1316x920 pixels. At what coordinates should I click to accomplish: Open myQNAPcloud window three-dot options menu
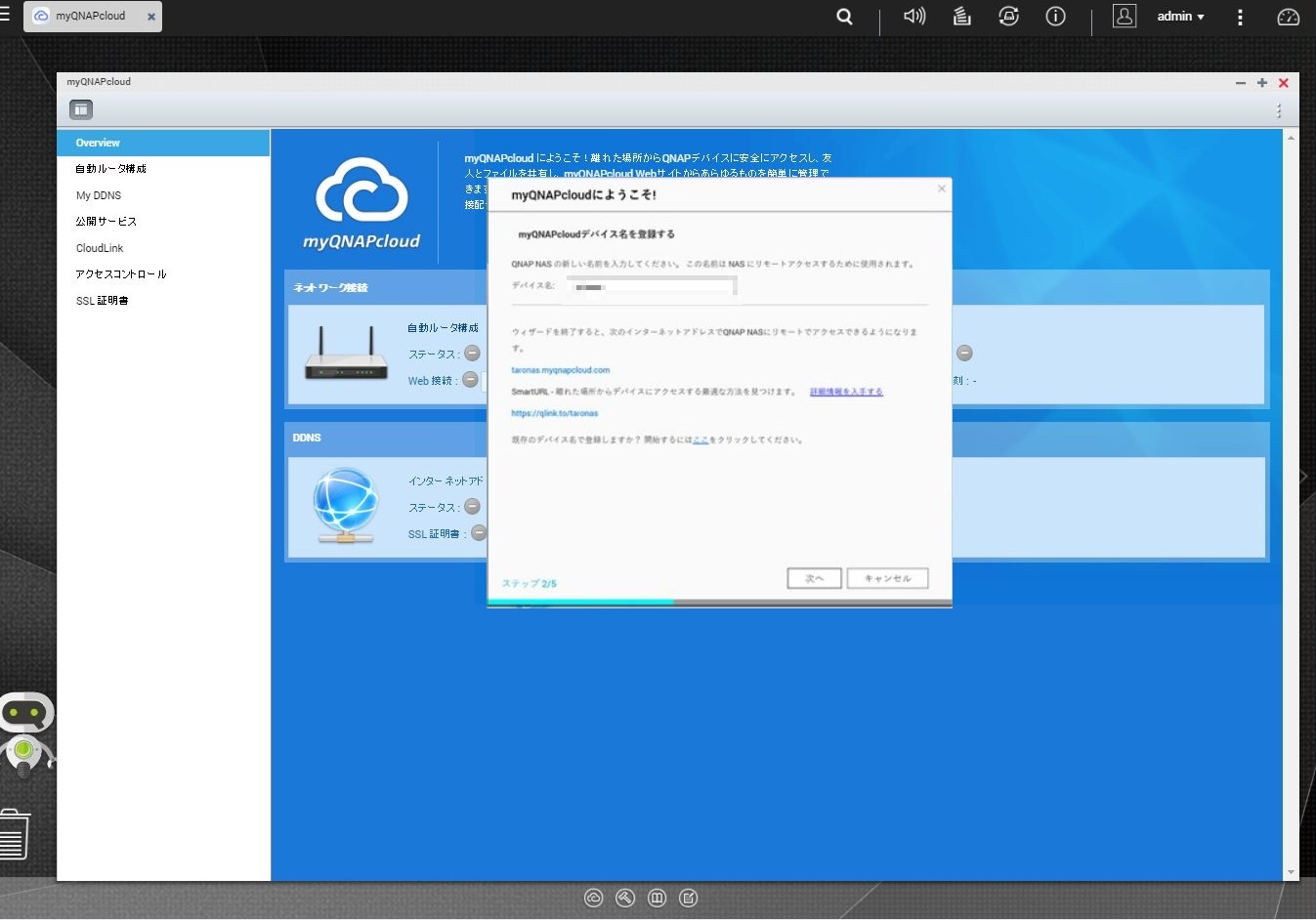click(x=1279, y=111)
